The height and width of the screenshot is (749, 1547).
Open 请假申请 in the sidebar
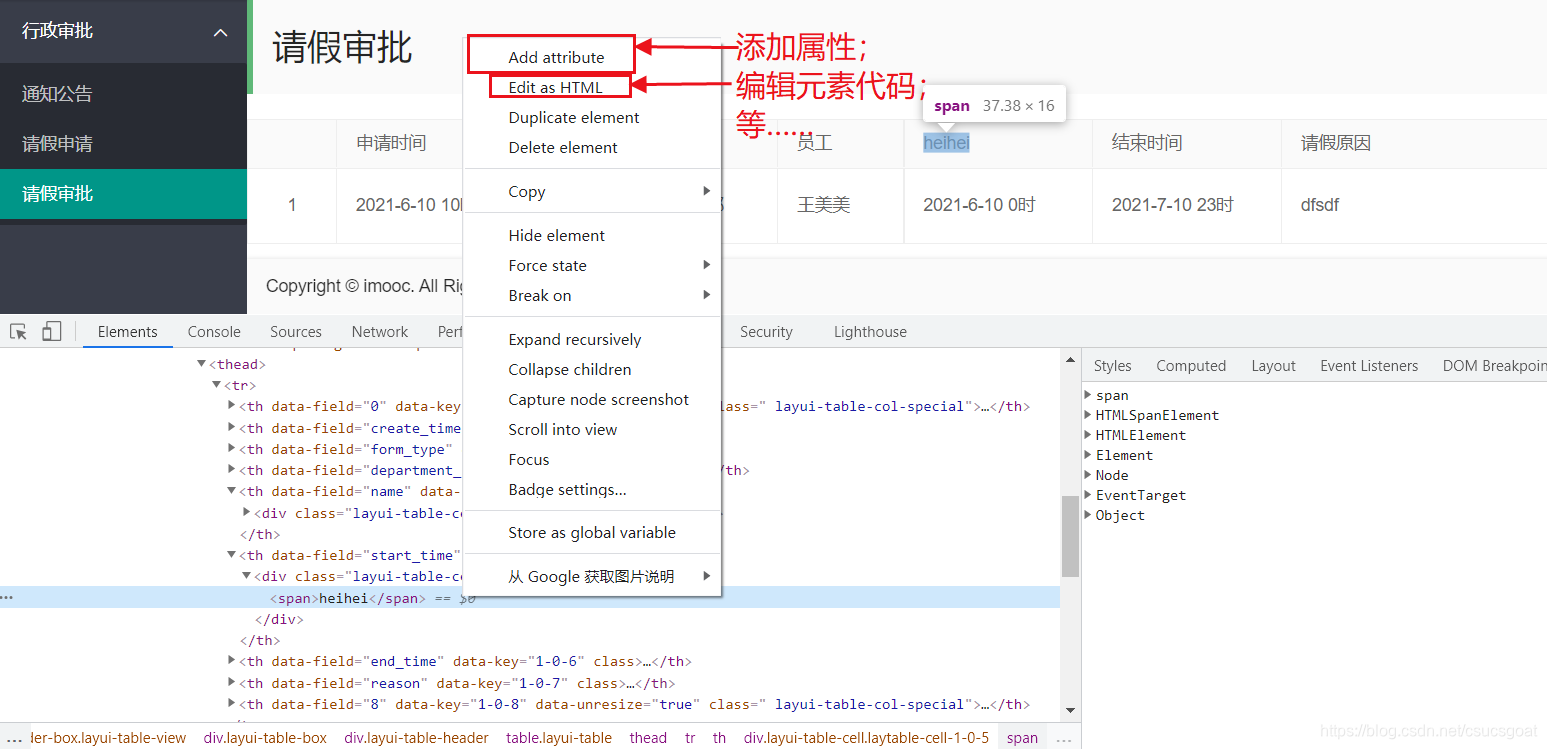tap(57, 144)
